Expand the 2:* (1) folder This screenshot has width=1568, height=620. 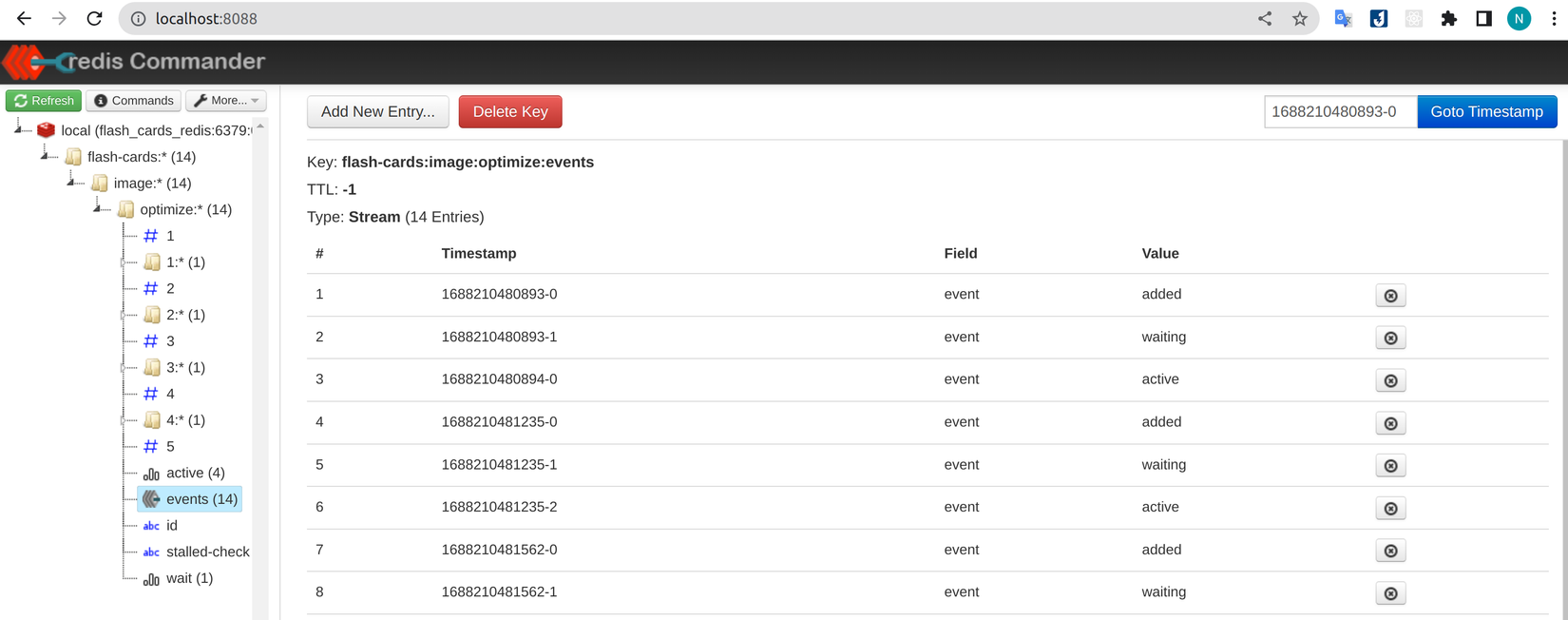coord(124,315)
